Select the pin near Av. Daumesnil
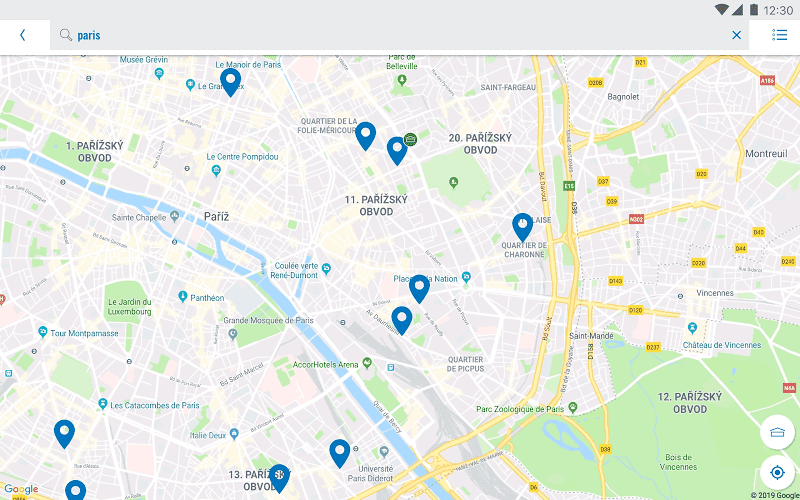Image resolution: width=800 pixels, height=500 pixels. (x=402, y=320)
